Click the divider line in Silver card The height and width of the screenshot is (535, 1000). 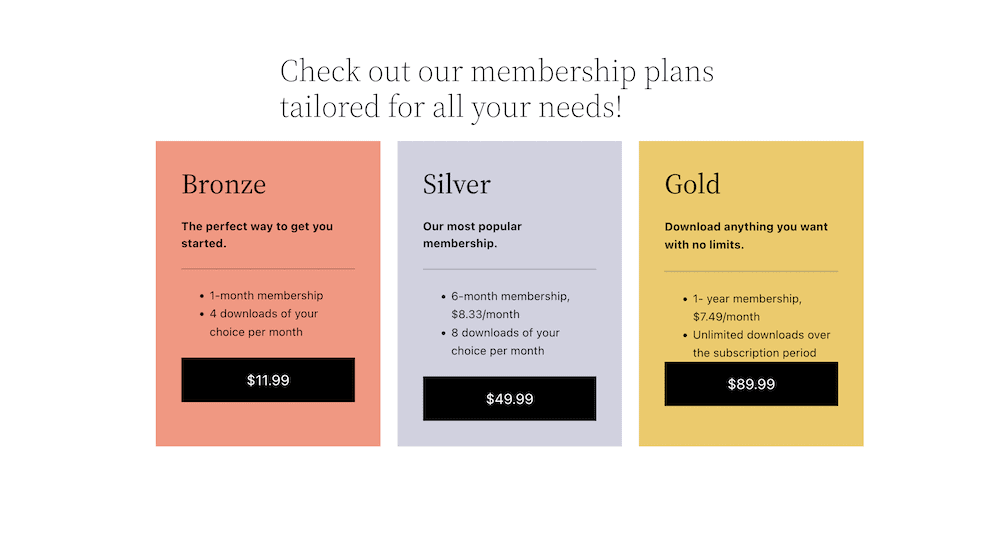[x=509, y=269]
